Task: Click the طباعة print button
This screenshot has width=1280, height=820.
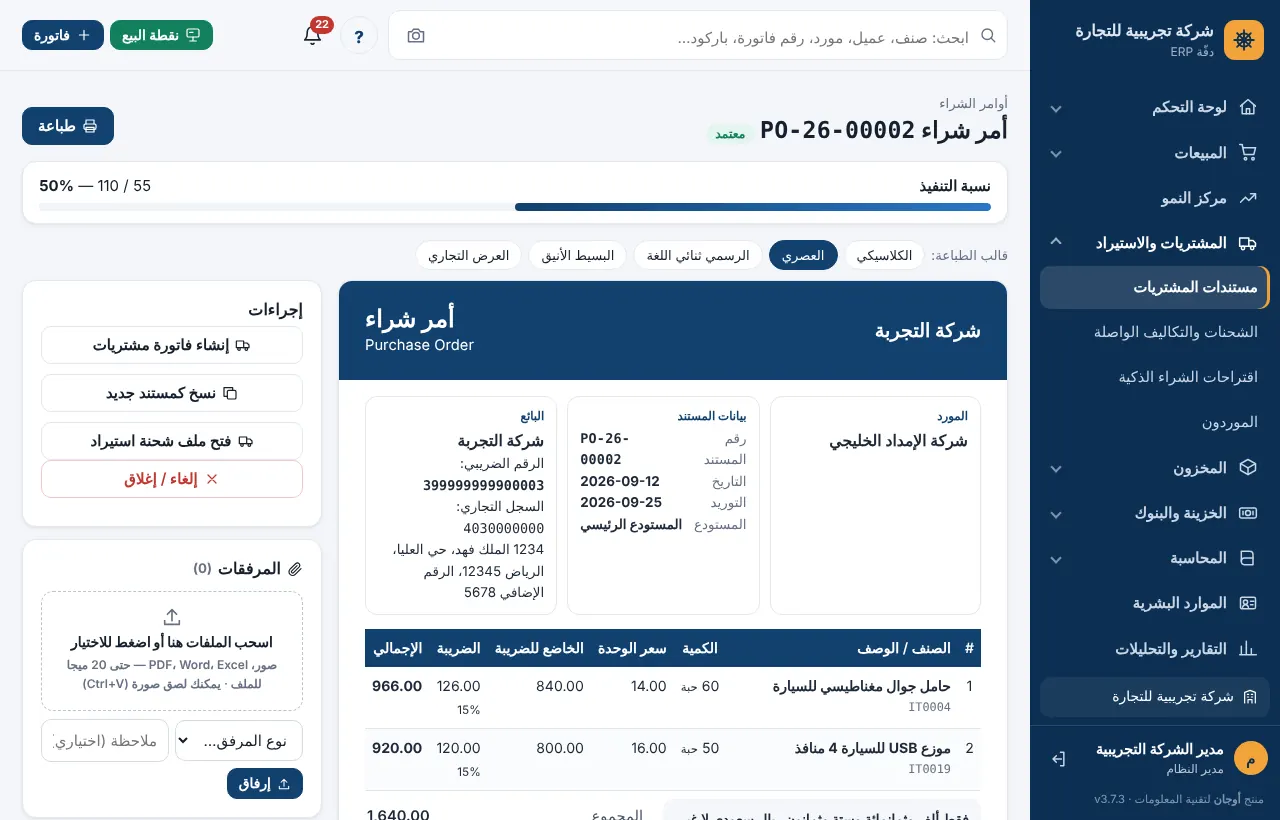Action: click(x=68, y=126)
